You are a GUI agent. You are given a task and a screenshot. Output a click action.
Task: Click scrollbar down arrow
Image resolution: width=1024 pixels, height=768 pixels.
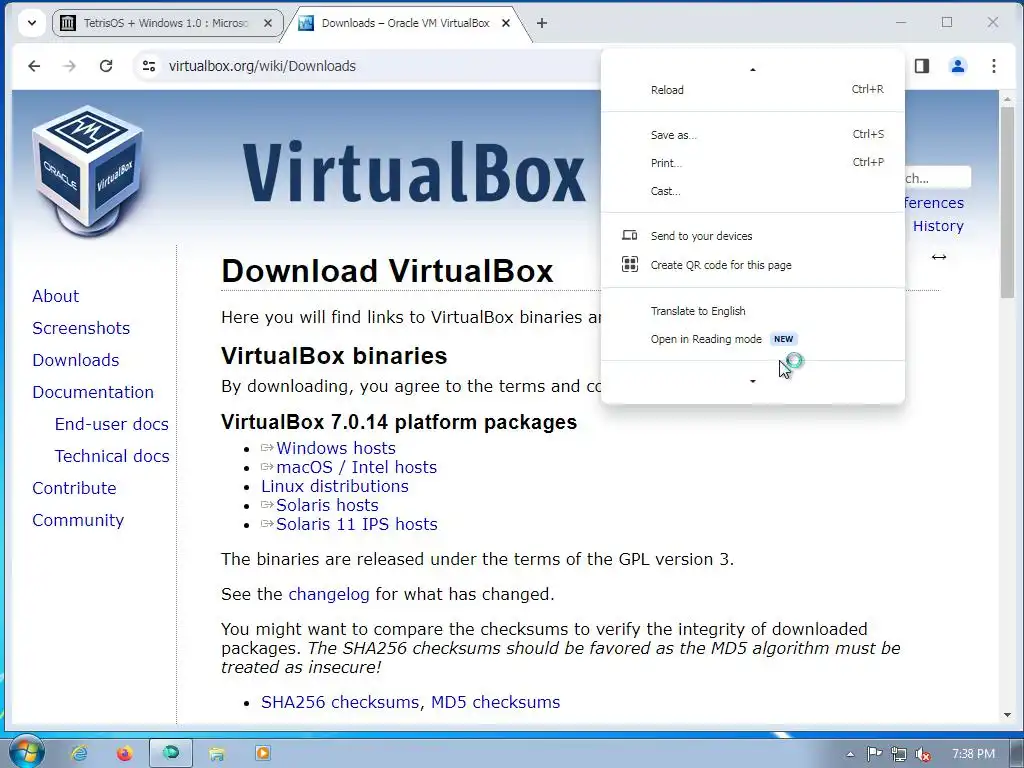pyautogui.click(x=1007, y=715)
